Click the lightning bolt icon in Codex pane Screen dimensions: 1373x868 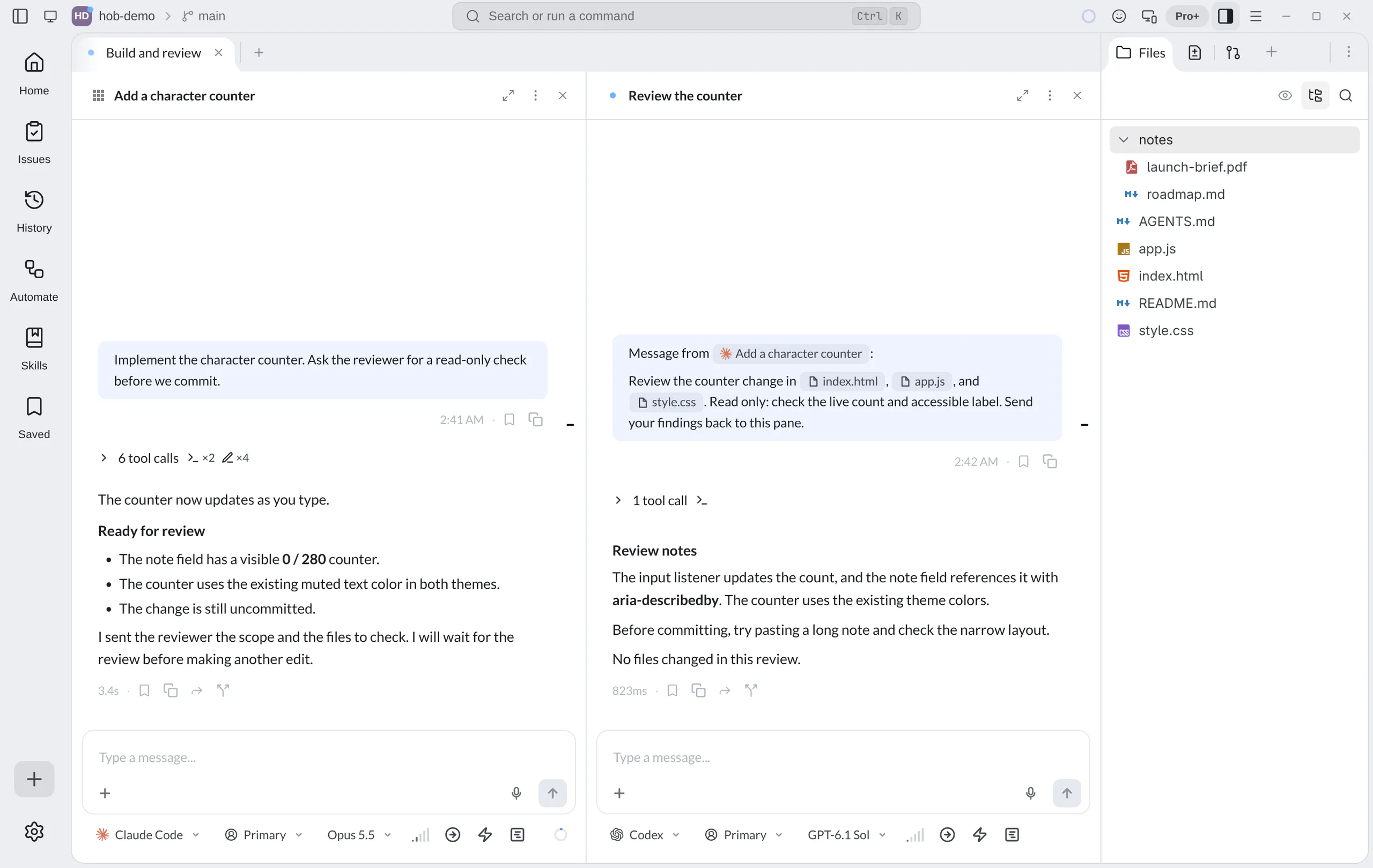979,834
